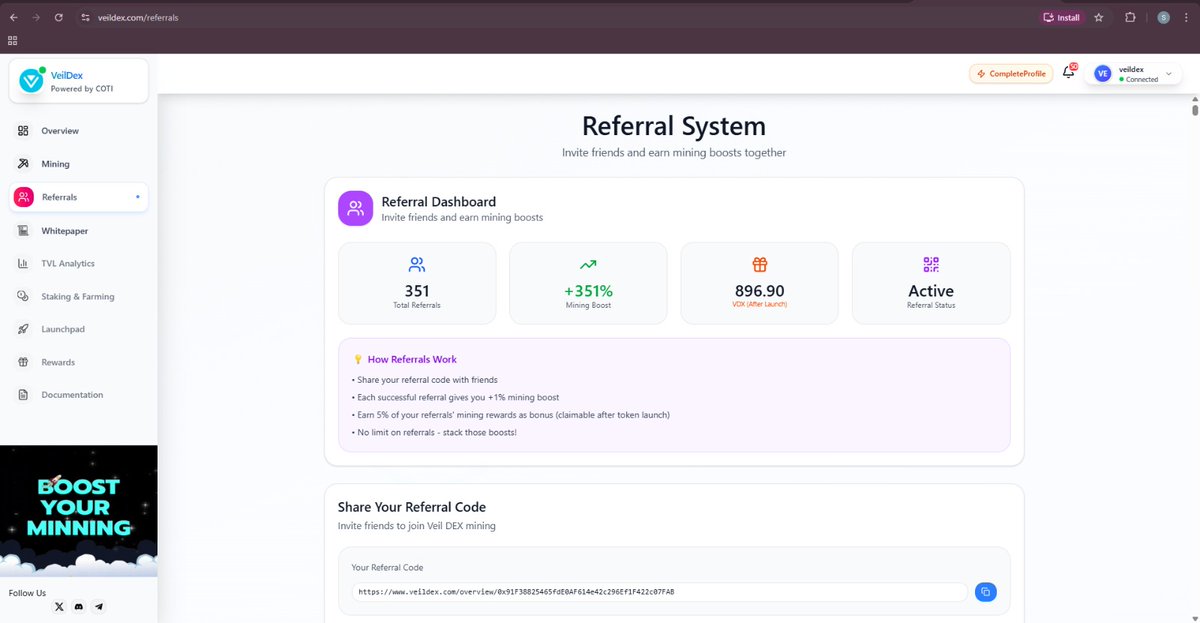Reload the page with the refresh icon

coord(60,18)
